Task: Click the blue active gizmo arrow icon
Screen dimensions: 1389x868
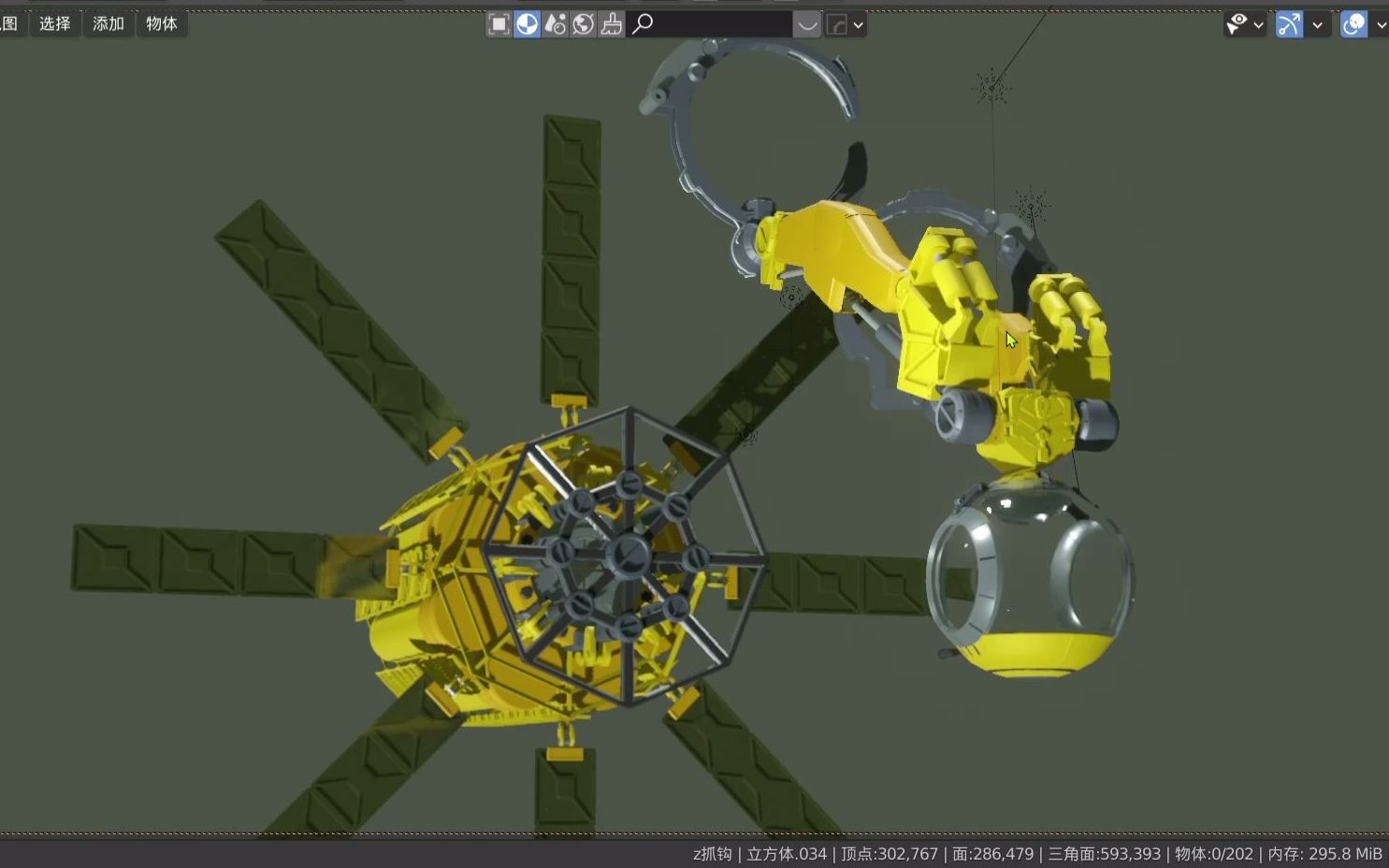Action: [1288, 24]
